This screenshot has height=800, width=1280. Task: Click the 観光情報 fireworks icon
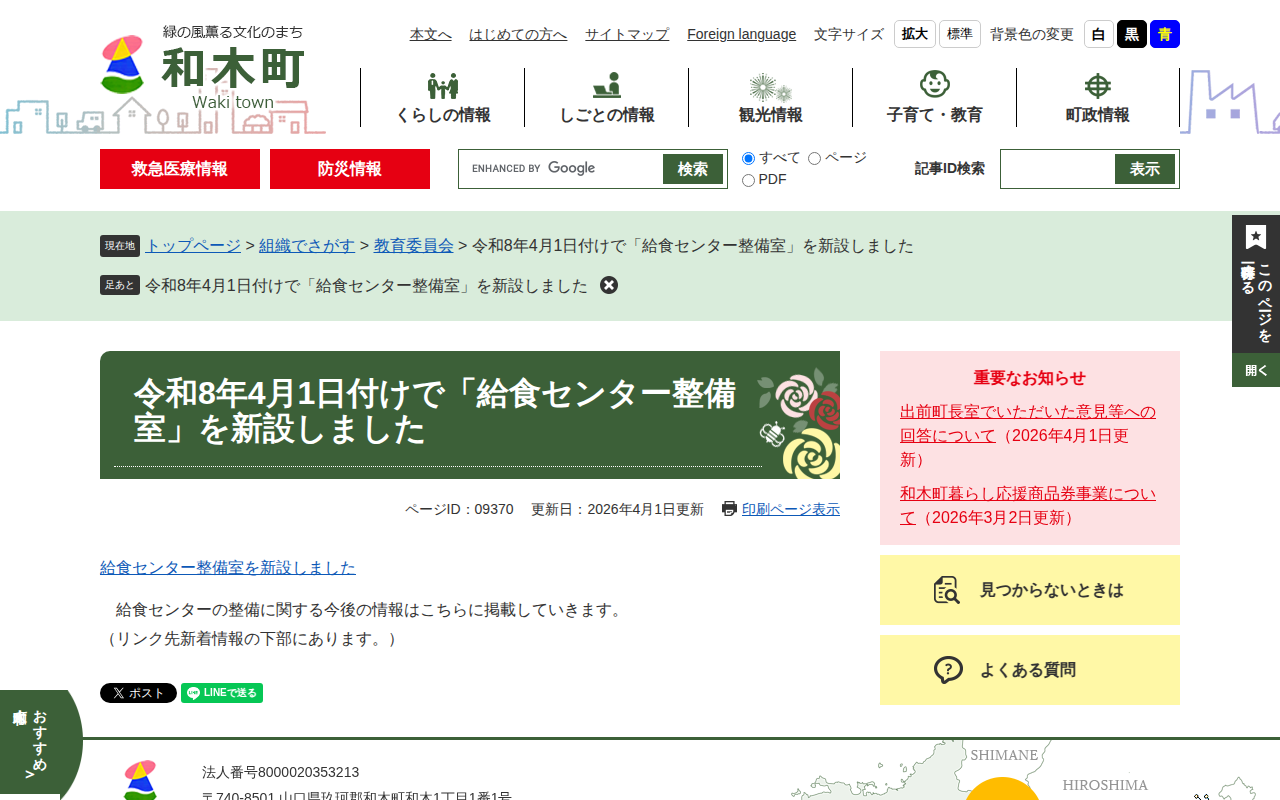point(771,86)
